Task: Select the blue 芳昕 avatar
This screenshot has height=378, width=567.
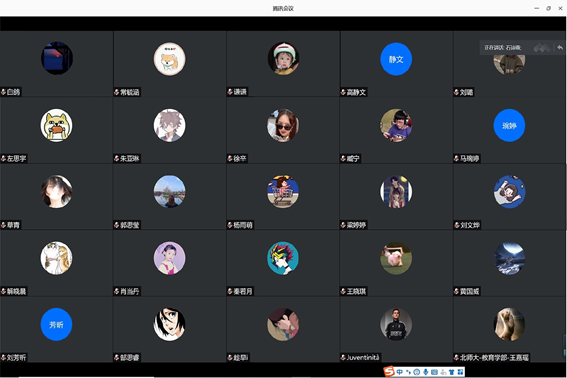Action: tap(56, 324)
